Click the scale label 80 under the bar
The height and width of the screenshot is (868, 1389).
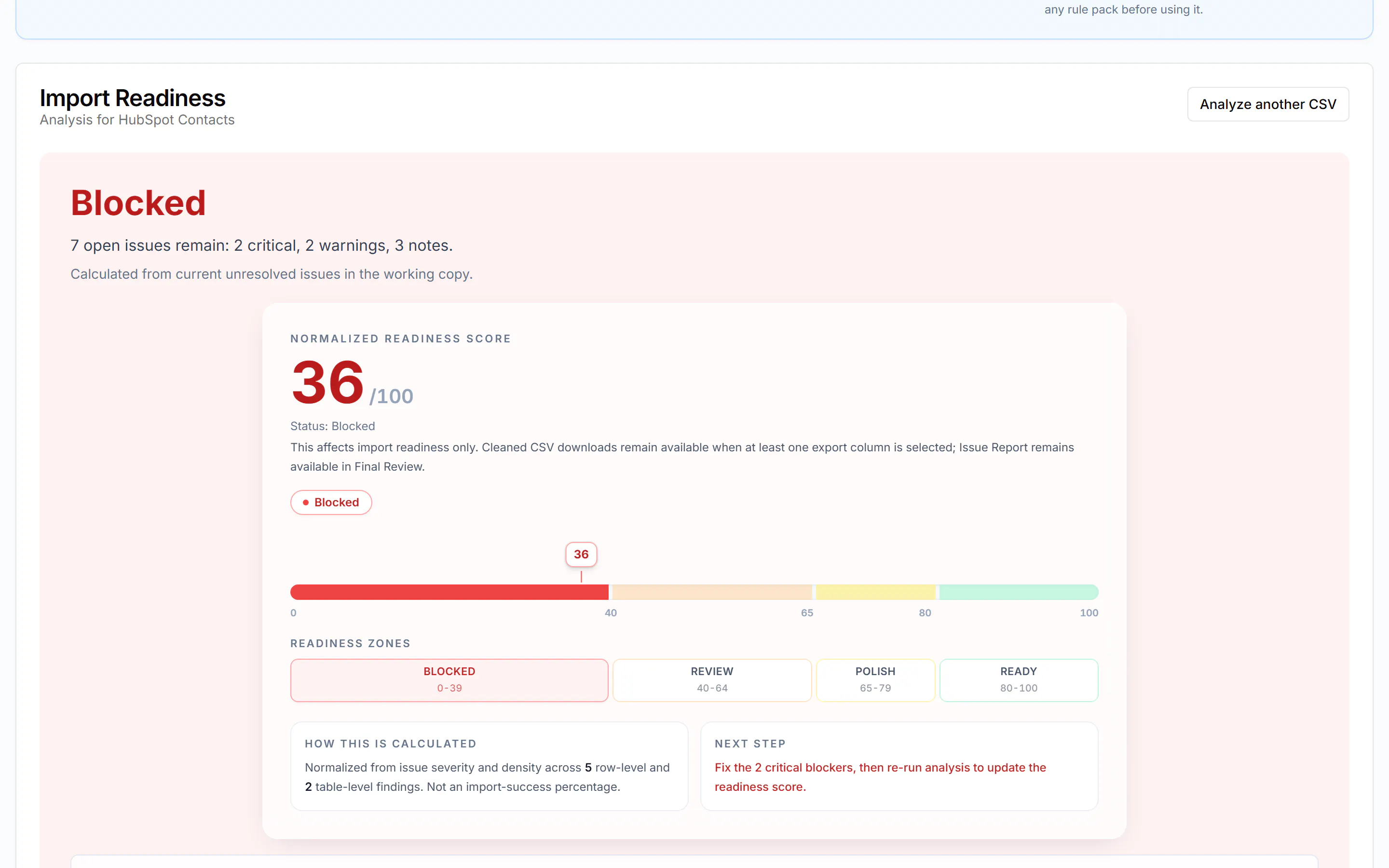click(x=925, y=612)
